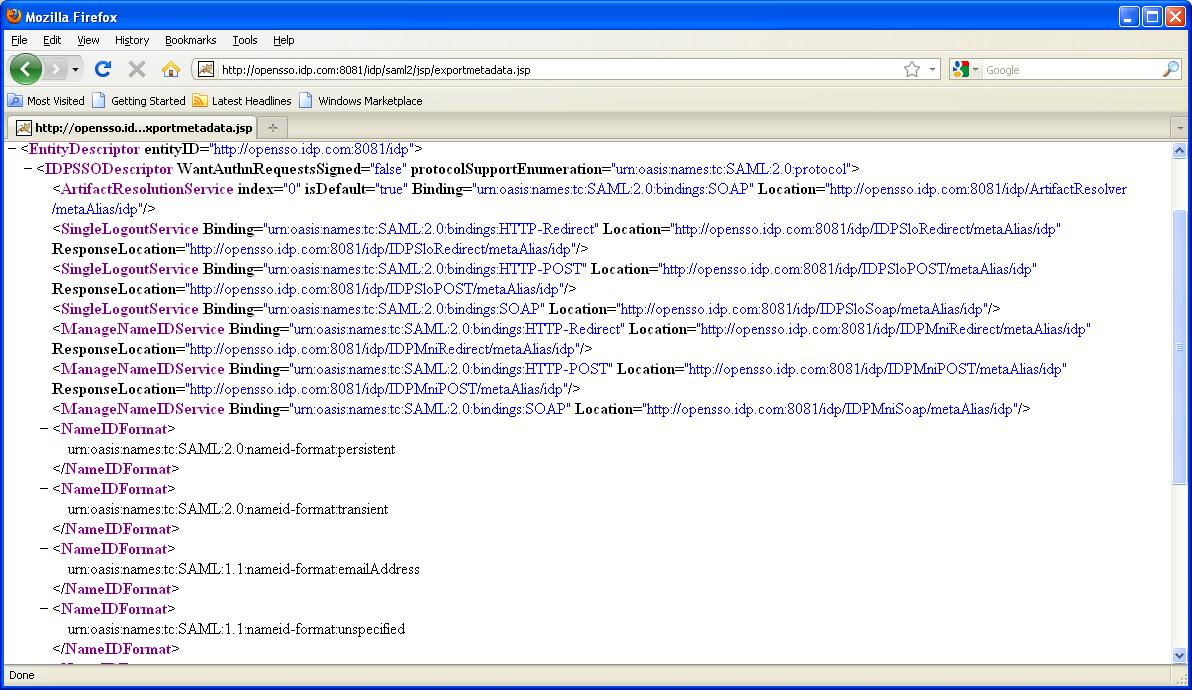Open the back/forward history dropdown arrow
The image size is (1192, 690).
[75, 70]
